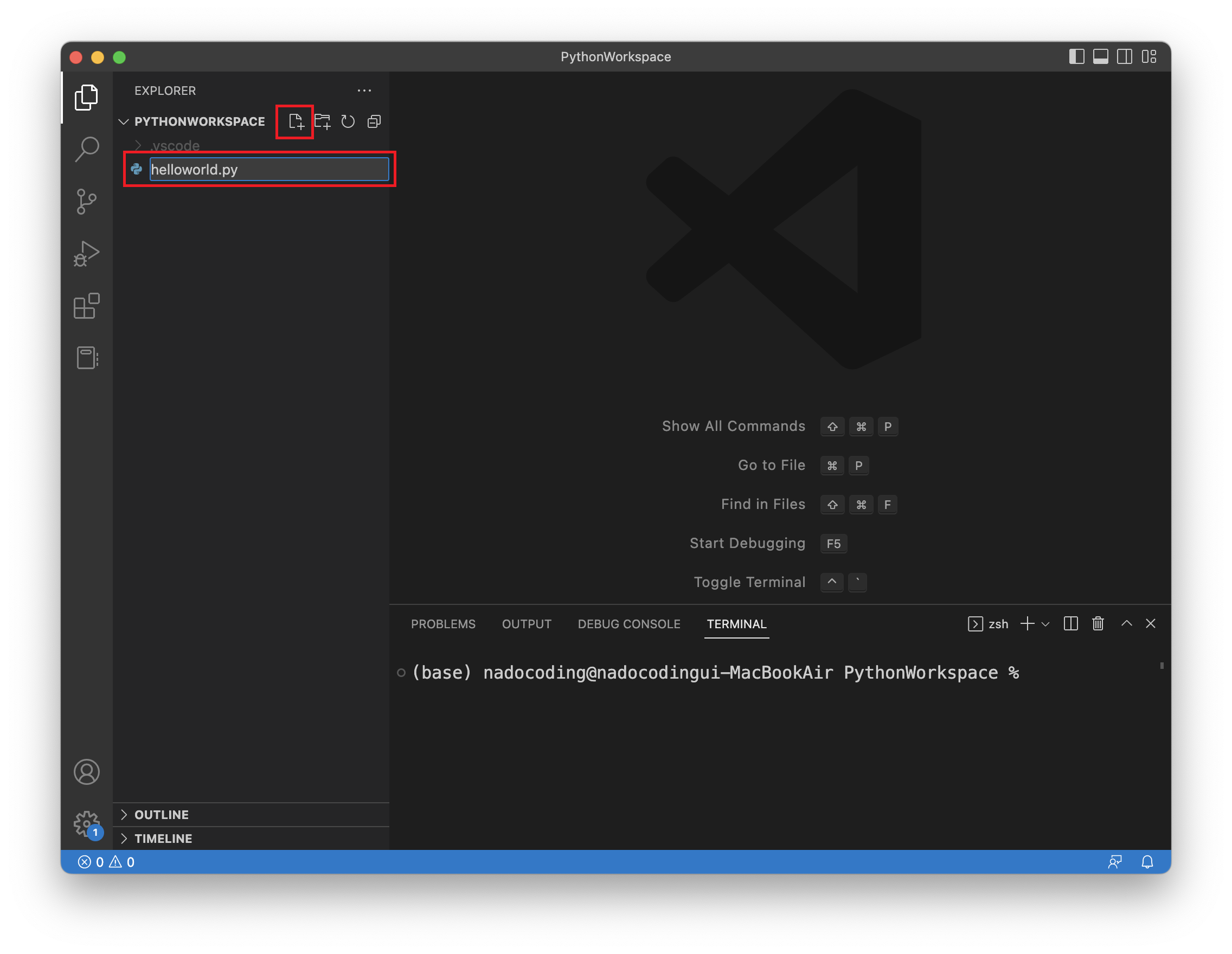Expand the OUTLINE section
Viewport: 1232px width, 954px height.
(162, 814)
